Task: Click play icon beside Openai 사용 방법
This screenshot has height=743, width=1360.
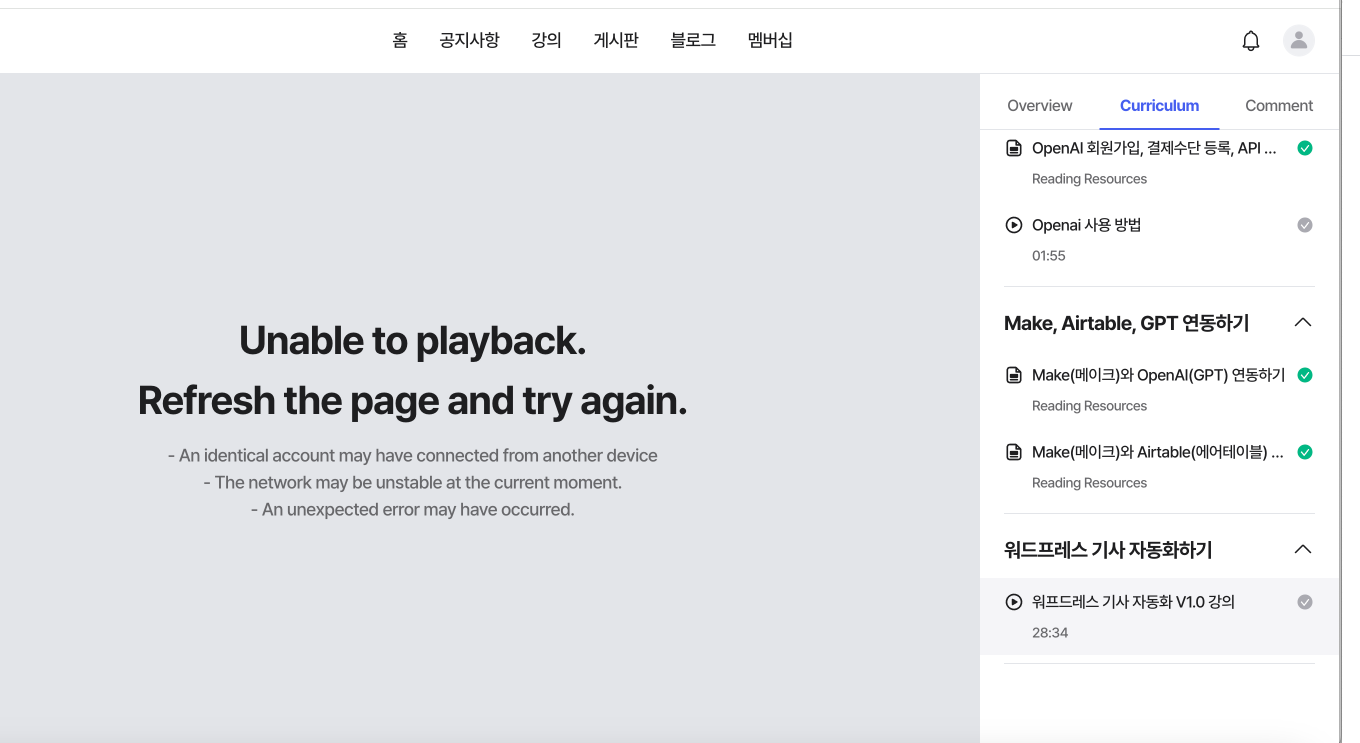Action: tap(1014, 225)
